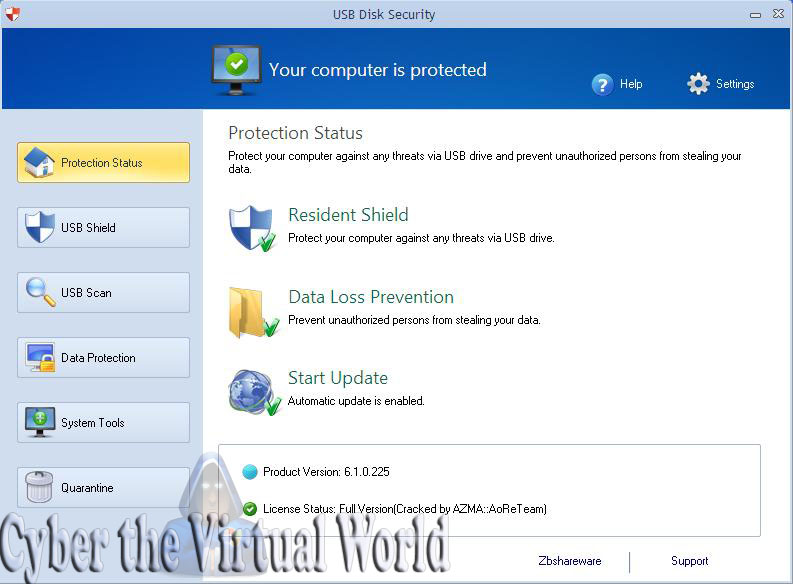Click the trash bin icon on Quarantine
The height and width of the screenshot is (584, 793).
(x=39, y=487)
